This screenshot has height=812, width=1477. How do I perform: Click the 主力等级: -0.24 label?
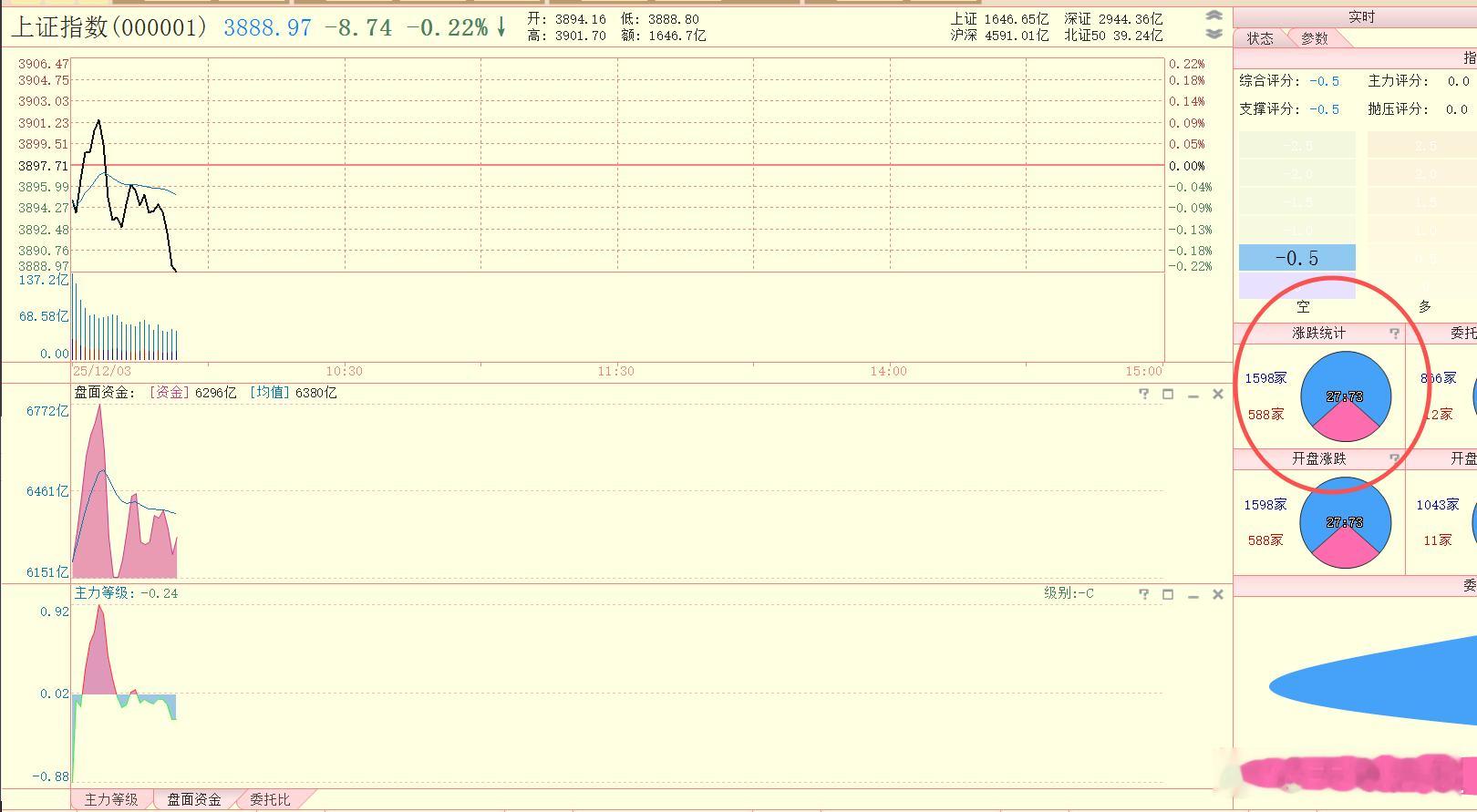pyautogui.click(x=126, y=593)
